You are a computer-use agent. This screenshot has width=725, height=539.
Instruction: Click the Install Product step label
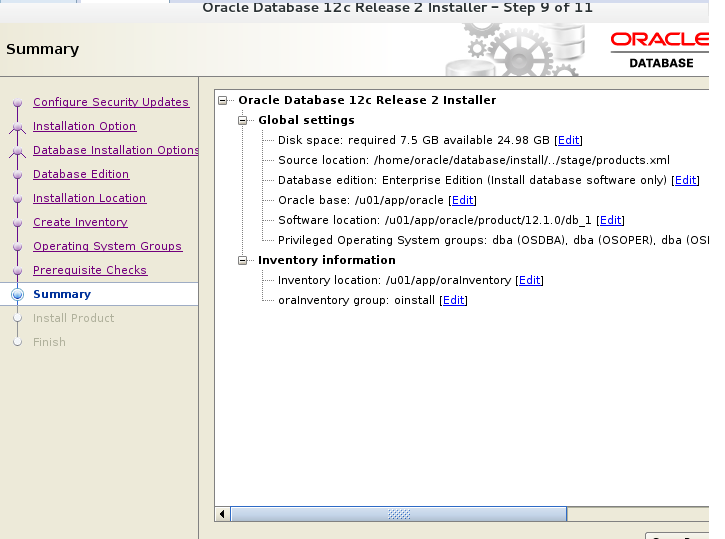74,318
